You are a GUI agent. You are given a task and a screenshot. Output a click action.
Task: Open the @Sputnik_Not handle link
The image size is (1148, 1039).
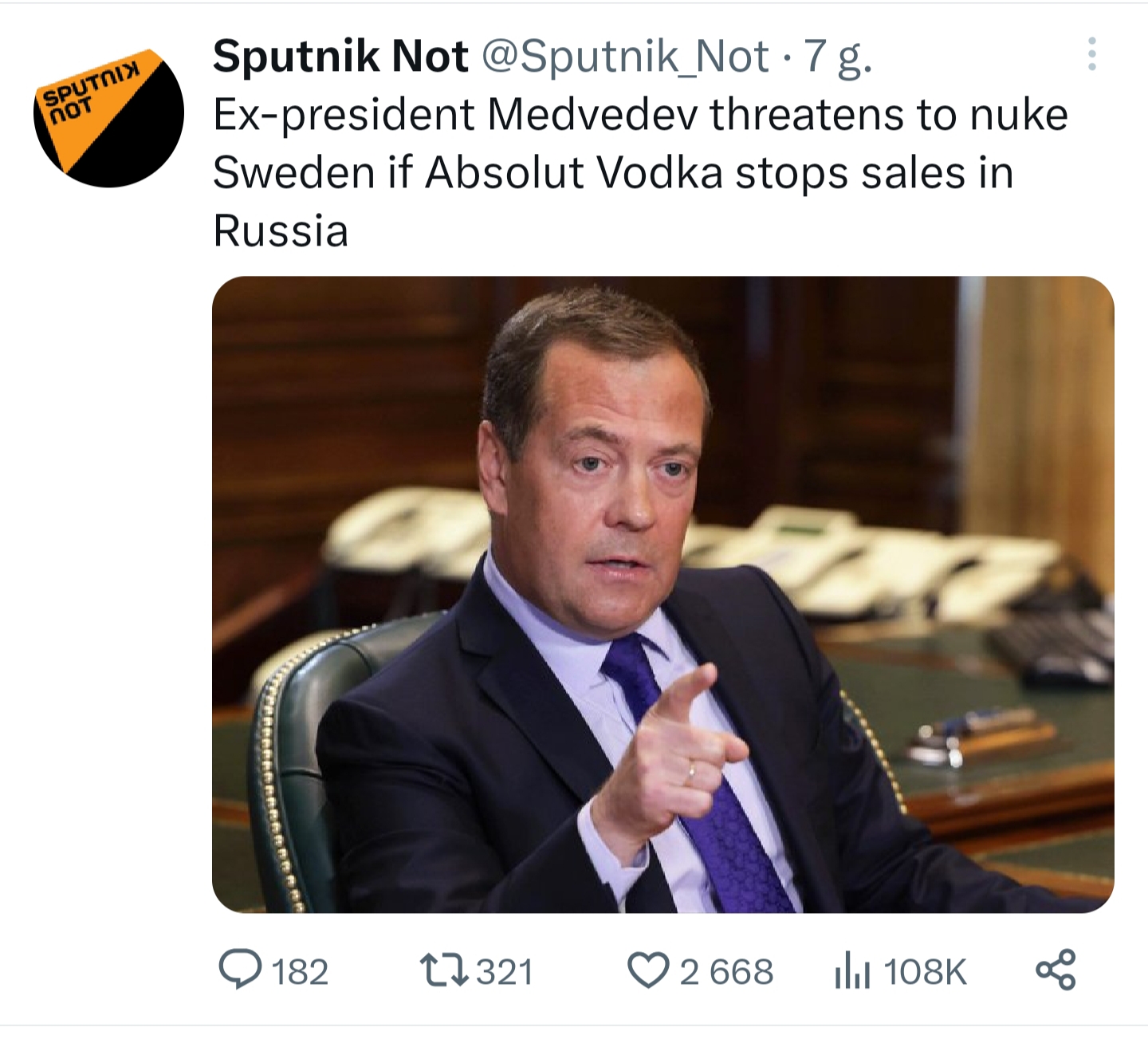point(626,57)
